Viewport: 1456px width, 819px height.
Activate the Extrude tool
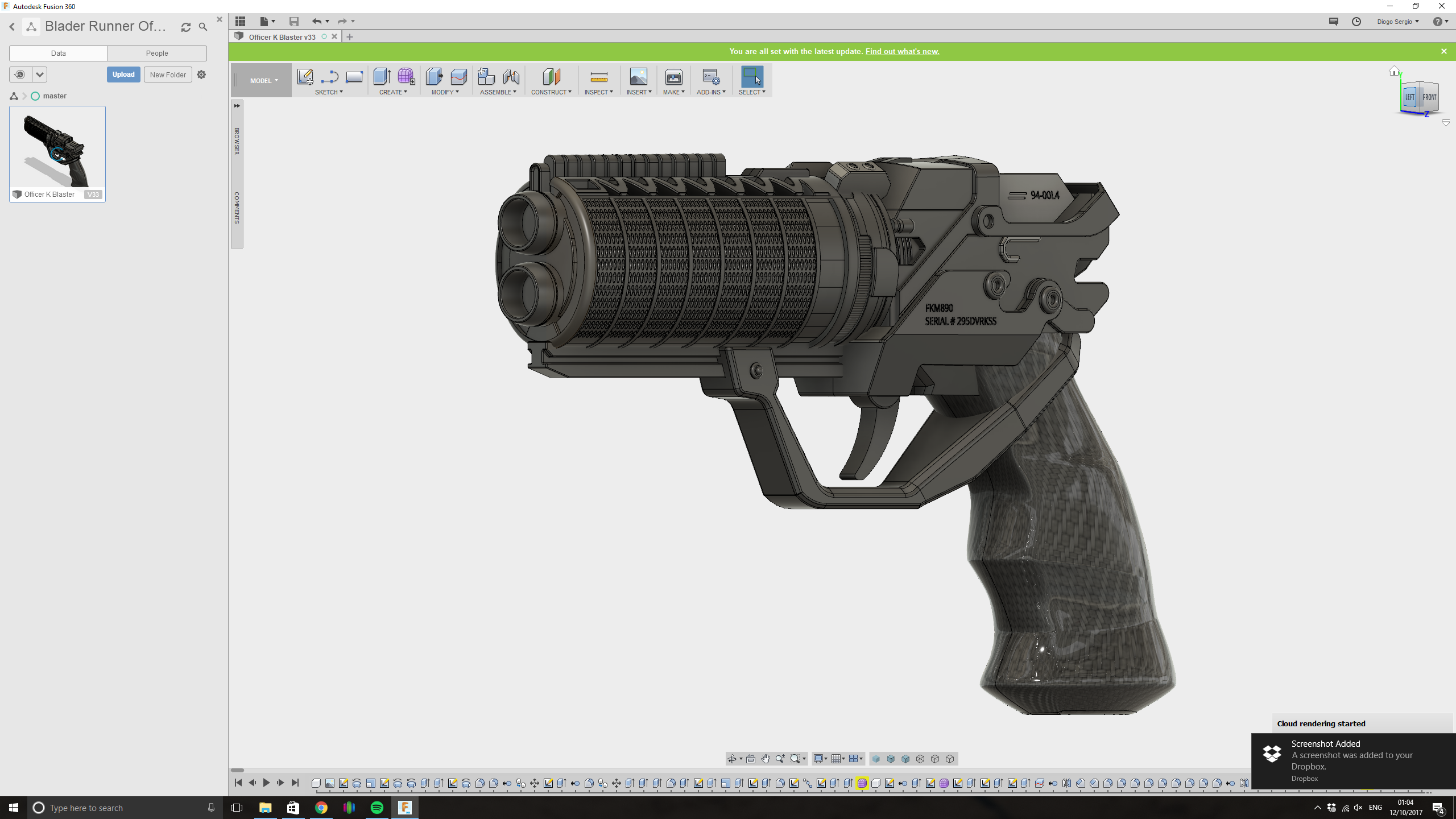pyautogui.click(x=382, y=76)
